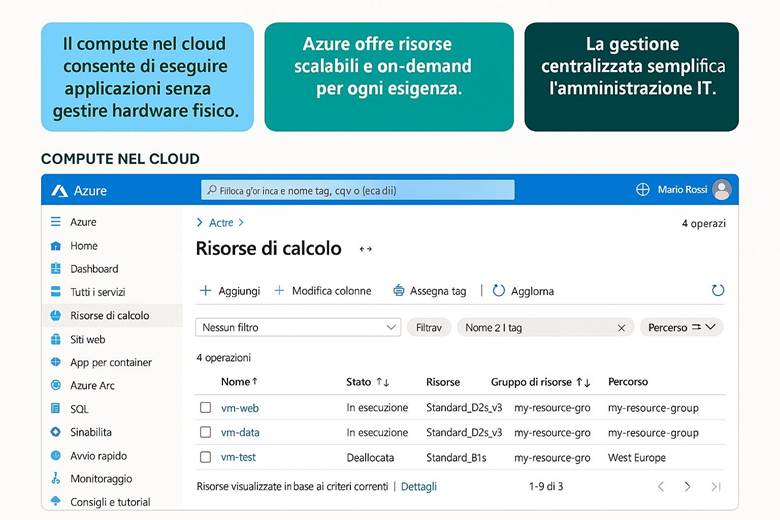Go to previous page arrow
This screenshot has height=520, width=780.
point(661,487)
